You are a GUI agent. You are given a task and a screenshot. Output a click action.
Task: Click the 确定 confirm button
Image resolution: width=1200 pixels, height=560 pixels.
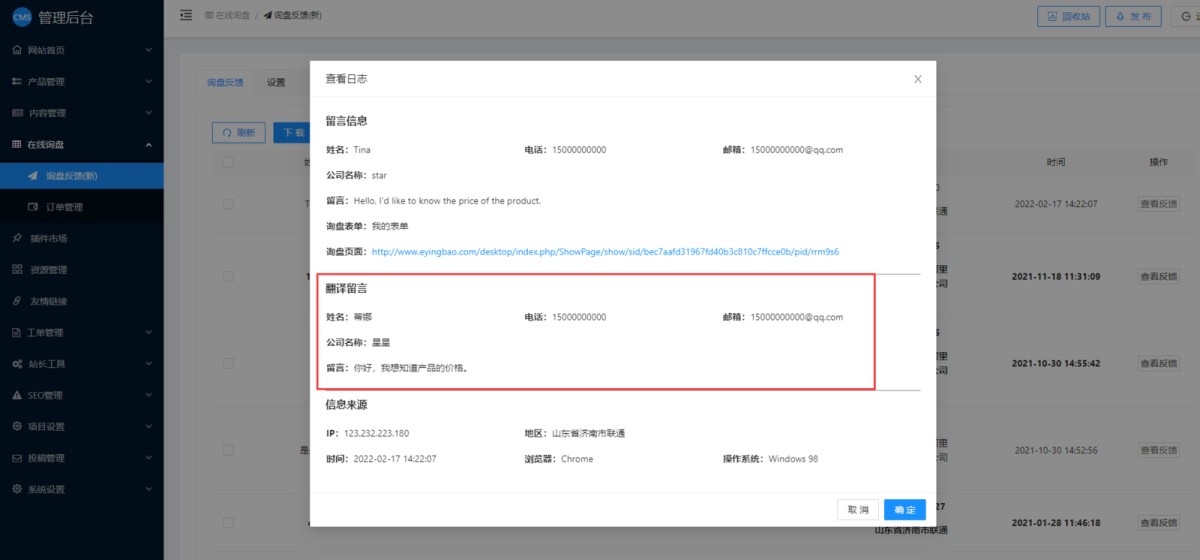pyautogui.click(x=904, y=510)
